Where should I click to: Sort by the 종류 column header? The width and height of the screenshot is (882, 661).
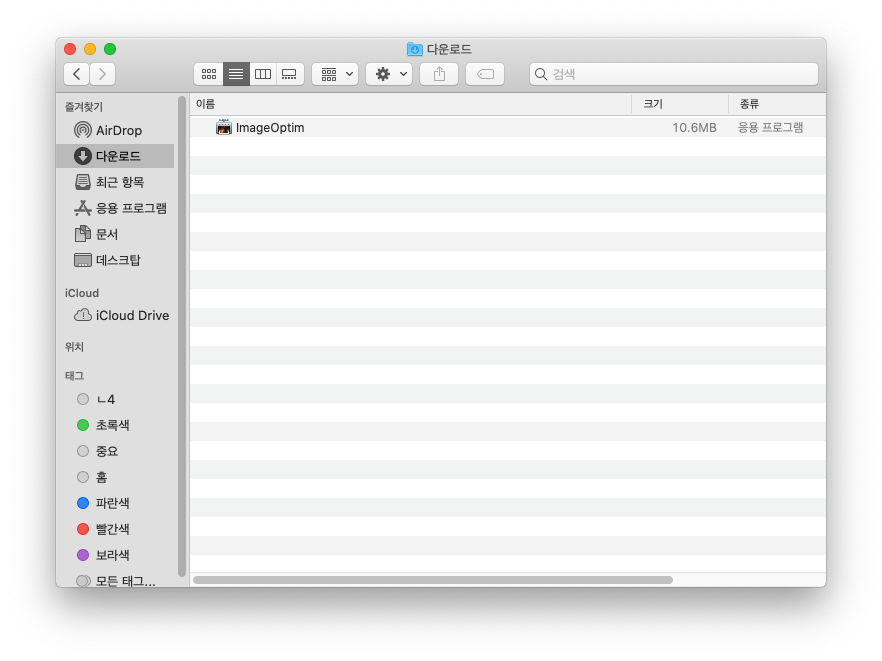pyautogui.click(x=777, y=104)
